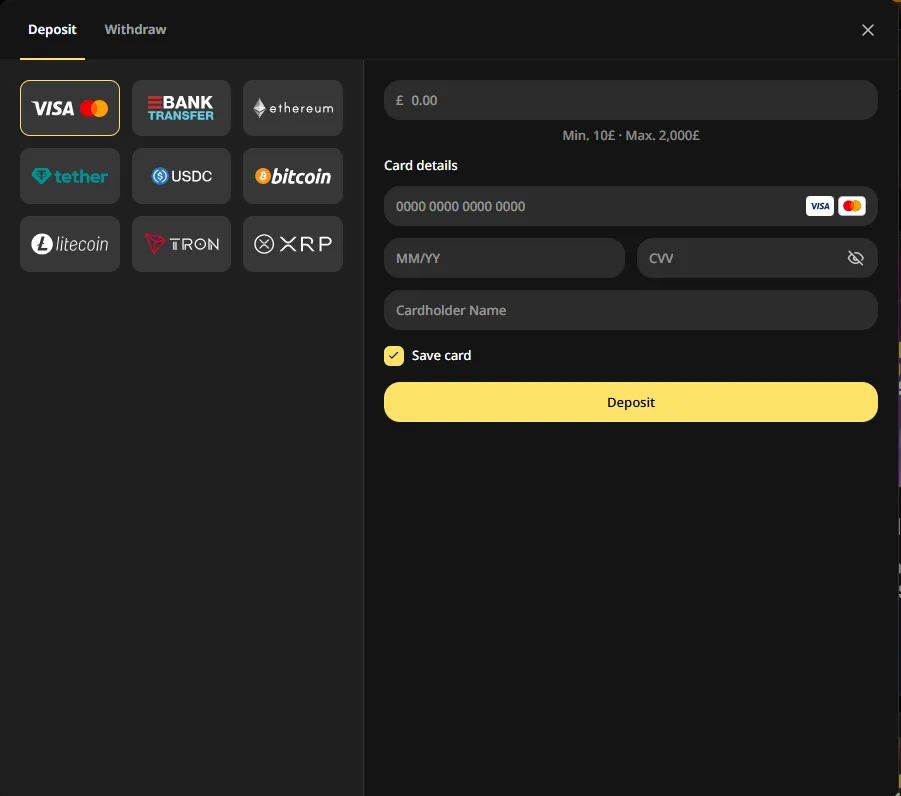Select the Litecoin payment option
The width and height of the screenshot is (901, 796).
tap(70, 244)
